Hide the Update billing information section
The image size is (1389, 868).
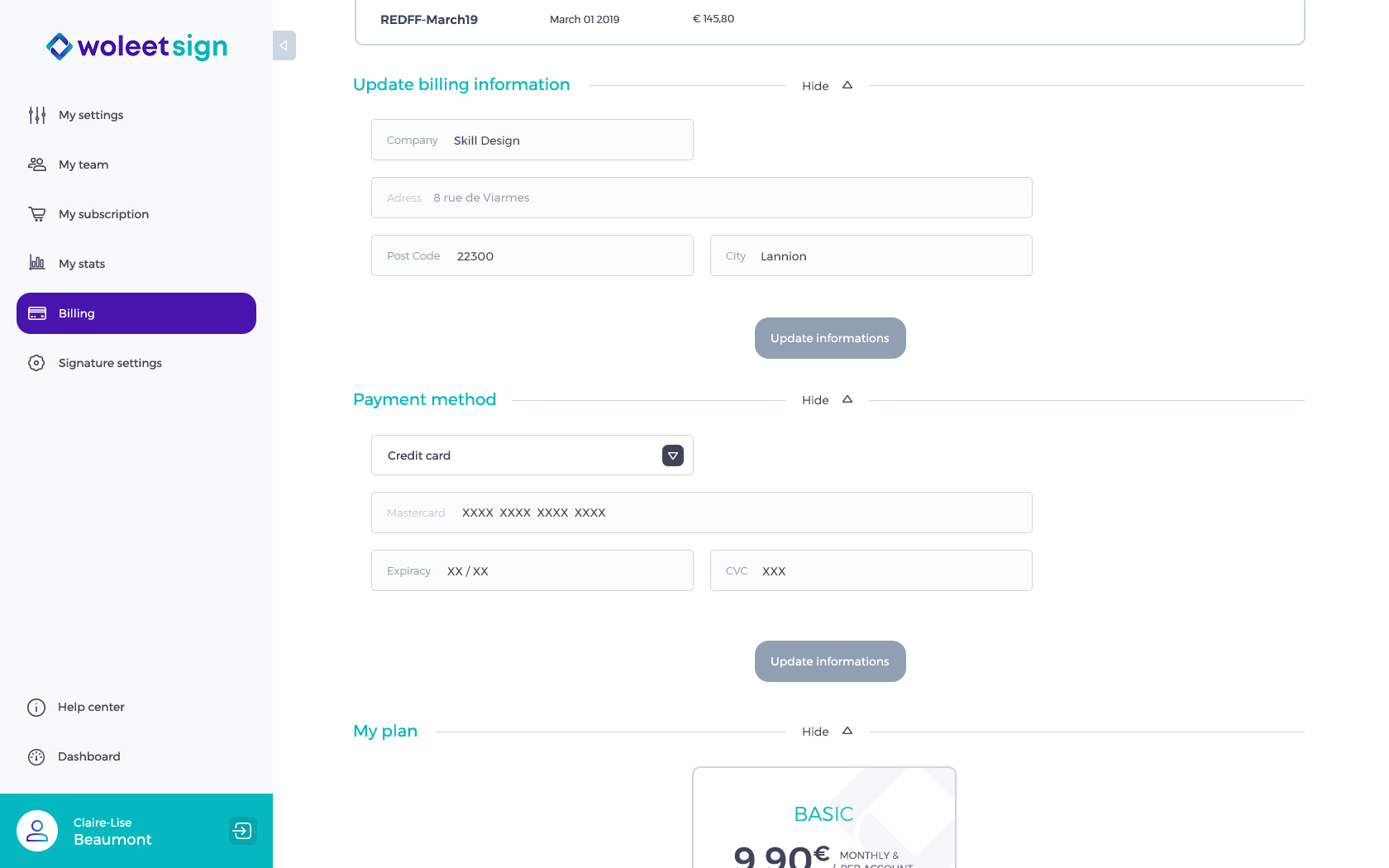(x=827, y=85)
